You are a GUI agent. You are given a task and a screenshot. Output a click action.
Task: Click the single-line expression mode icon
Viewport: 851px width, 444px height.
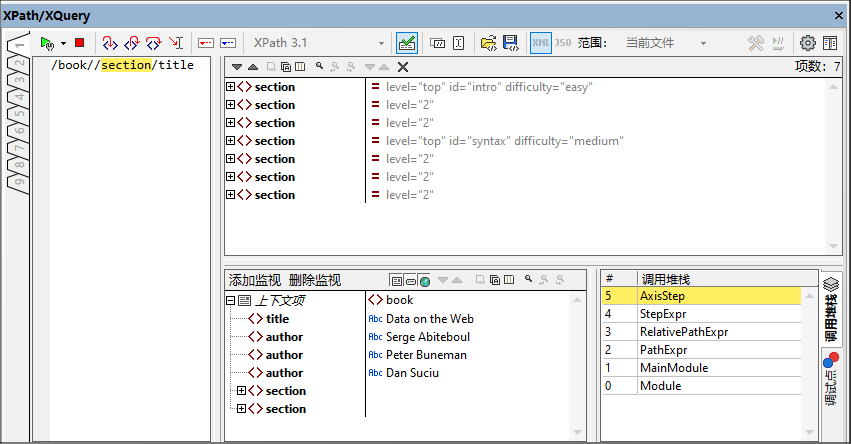pyautogui.click(x=437, y=43)
